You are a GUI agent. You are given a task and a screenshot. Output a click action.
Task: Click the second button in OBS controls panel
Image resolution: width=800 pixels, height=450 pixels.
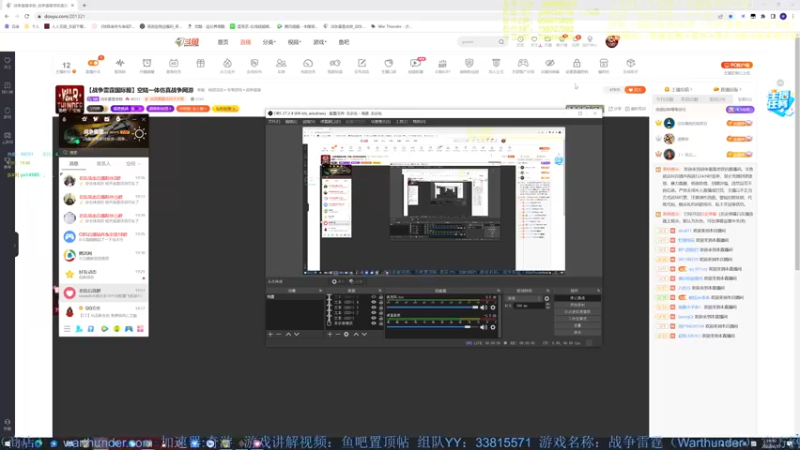(578, 305)
